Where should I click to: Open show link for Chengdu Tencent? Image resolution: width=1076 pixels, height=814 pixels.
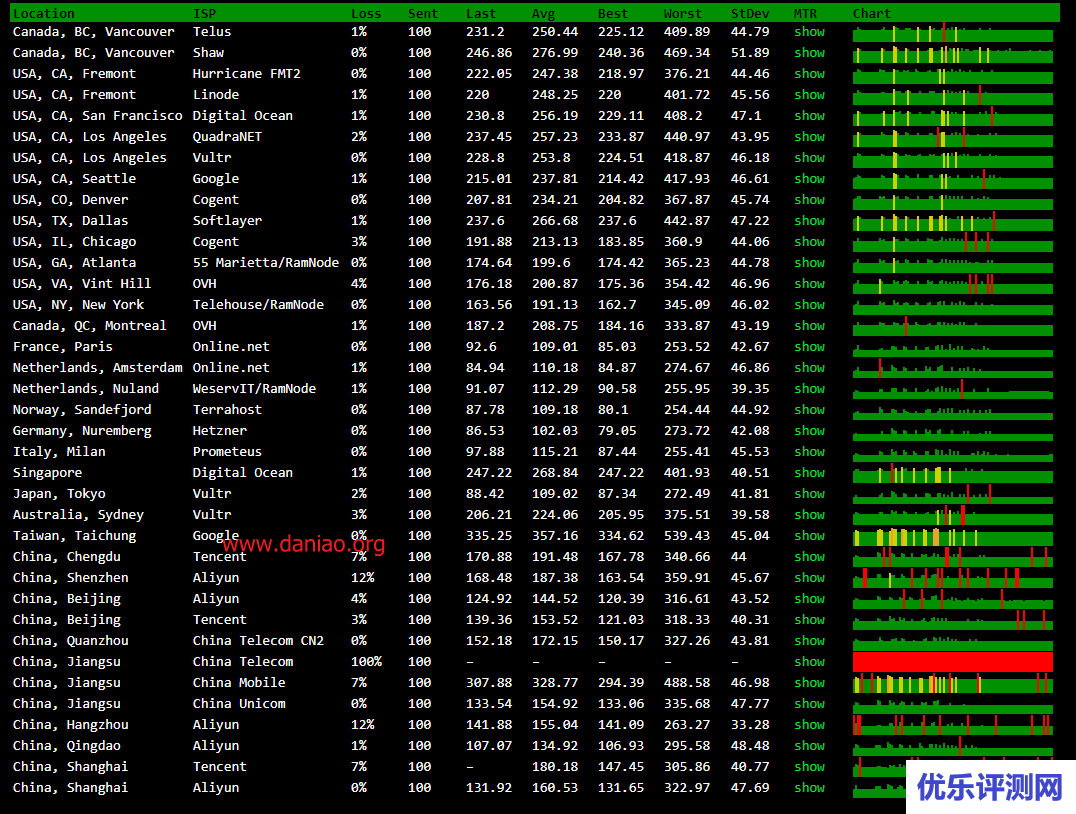(x=809, y=557)
